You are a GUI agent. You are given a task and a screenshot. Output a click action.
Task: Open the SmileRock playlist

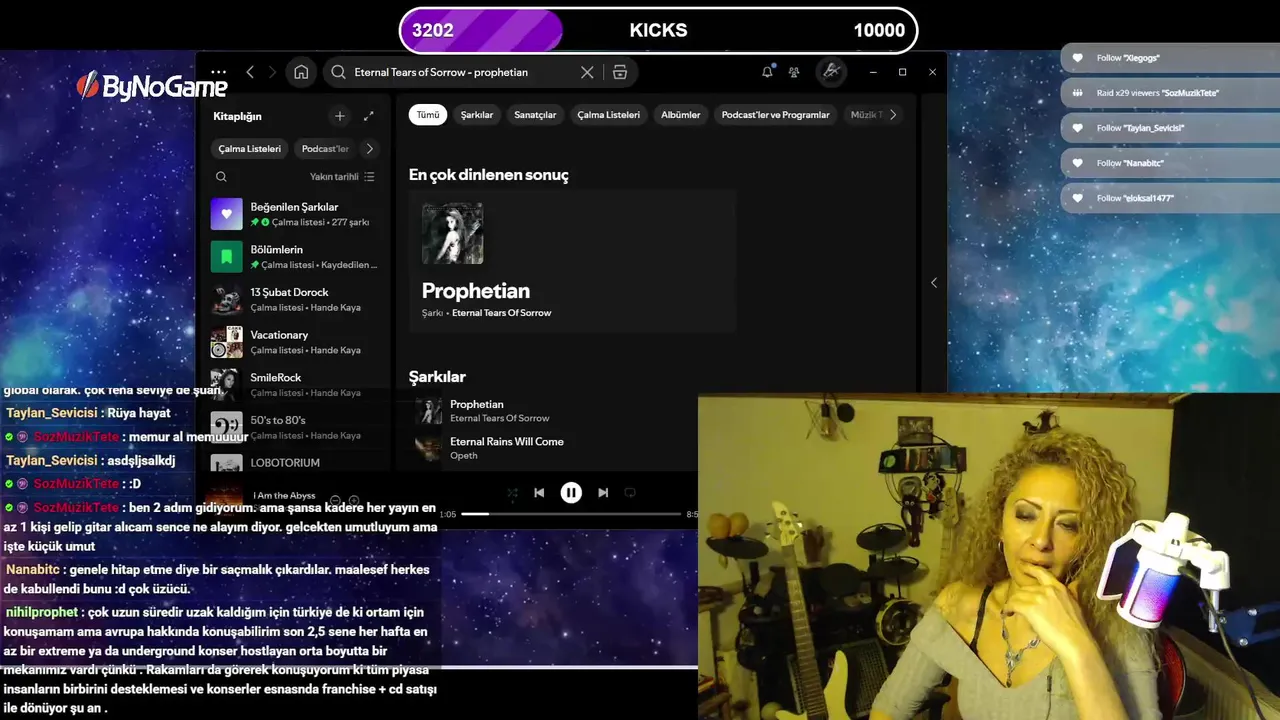click(296, 385)
